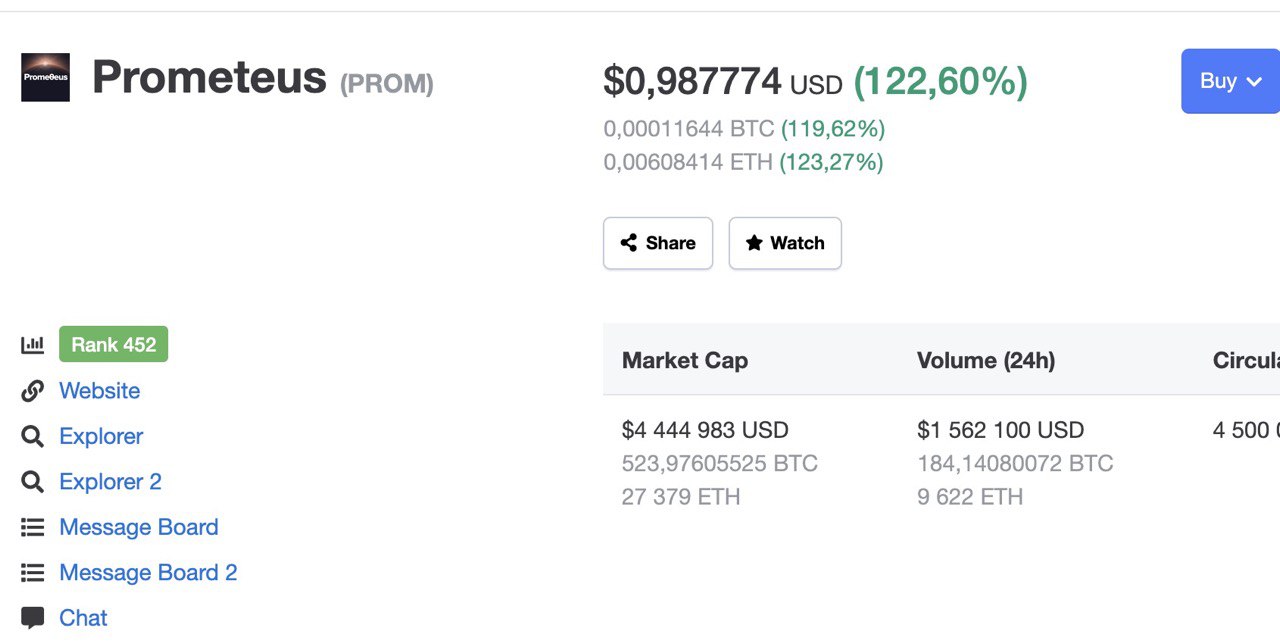Click the magnifier icon beside Explorer 2
1280x644 pixels.
click(33, 482)
